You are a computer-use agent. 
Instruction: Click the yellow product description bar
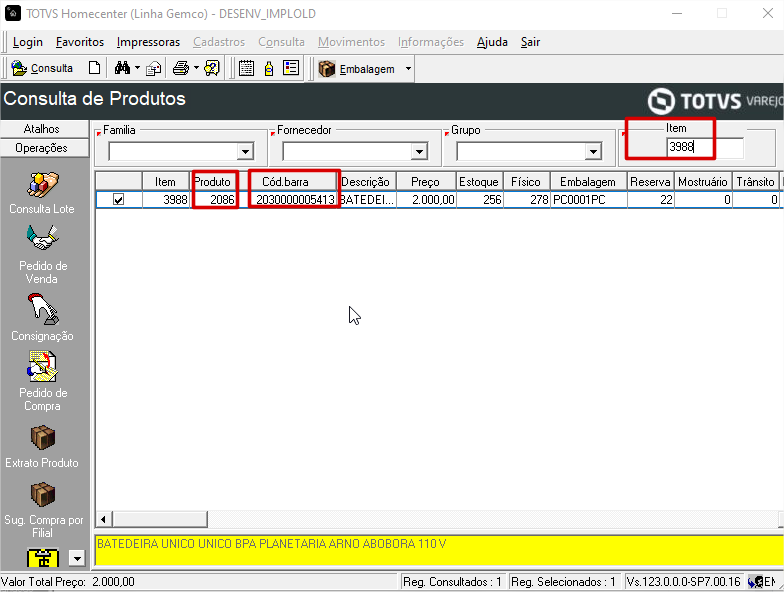[x=439, y=550]
